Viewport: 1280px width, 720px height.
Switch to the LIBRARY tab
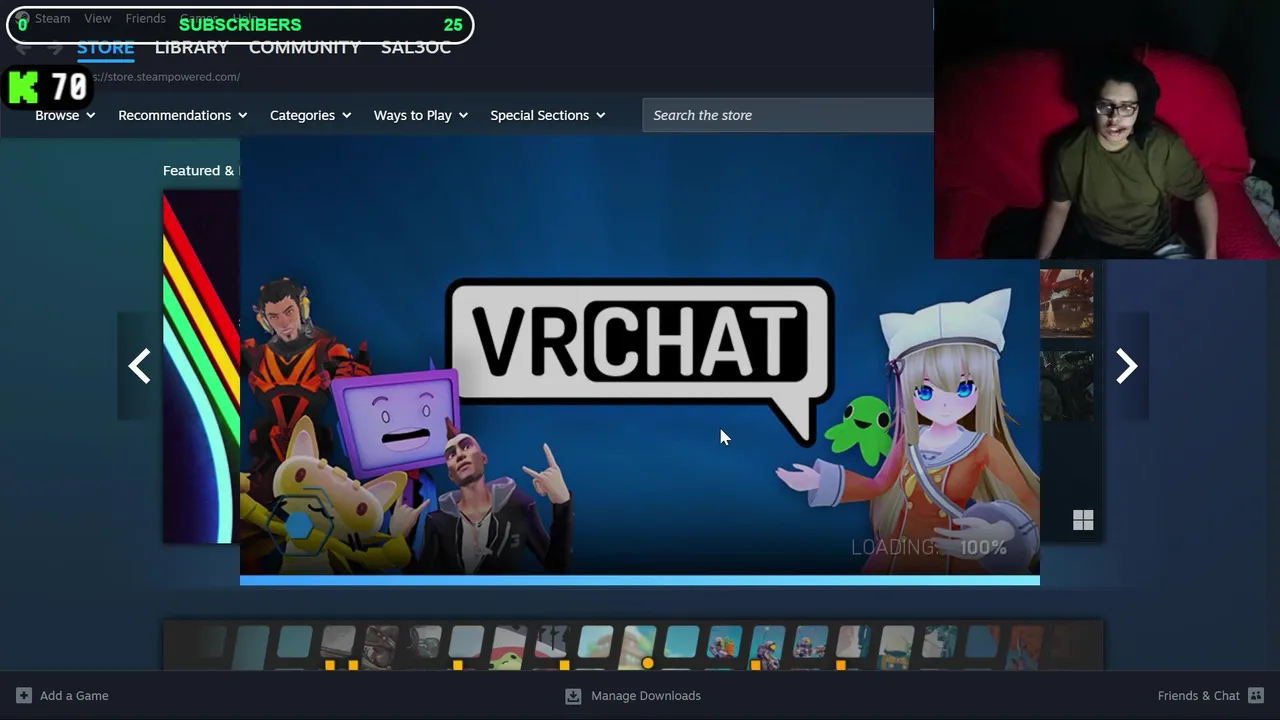[191, 47]
